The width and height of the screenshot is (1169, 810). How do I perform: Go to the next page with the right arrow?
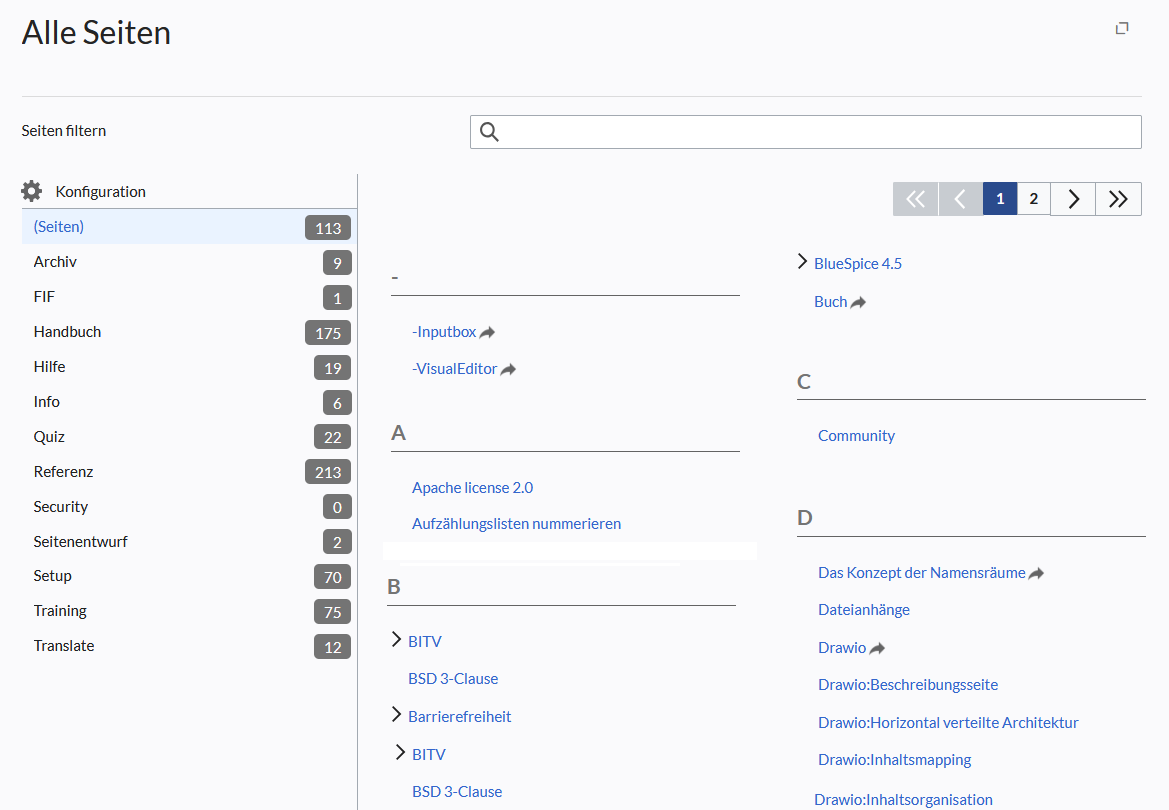click(1073, 199)
